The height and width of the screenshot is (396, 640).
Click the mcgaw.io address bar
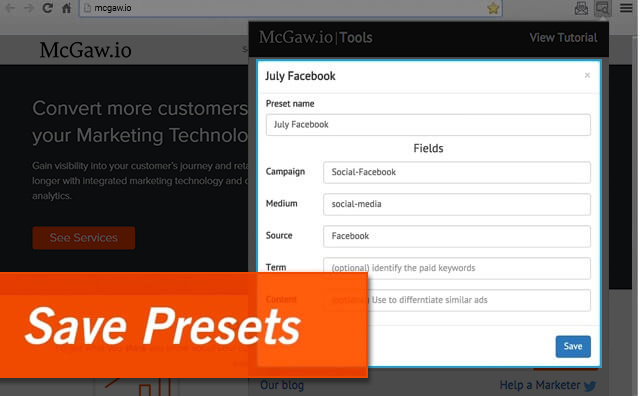point(290,8)
